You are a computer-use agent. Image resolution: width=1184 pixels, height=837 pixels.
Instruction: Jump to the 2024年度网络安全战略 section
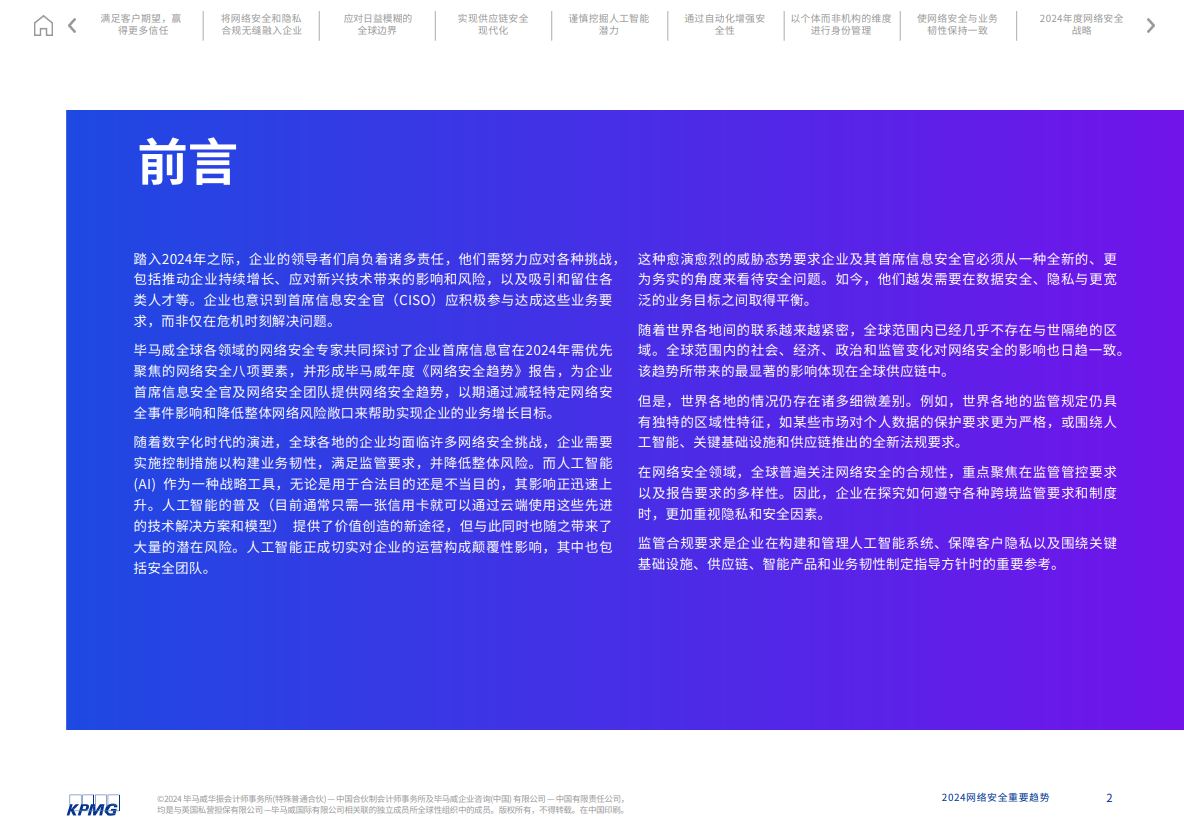[x=1080, y=24]
